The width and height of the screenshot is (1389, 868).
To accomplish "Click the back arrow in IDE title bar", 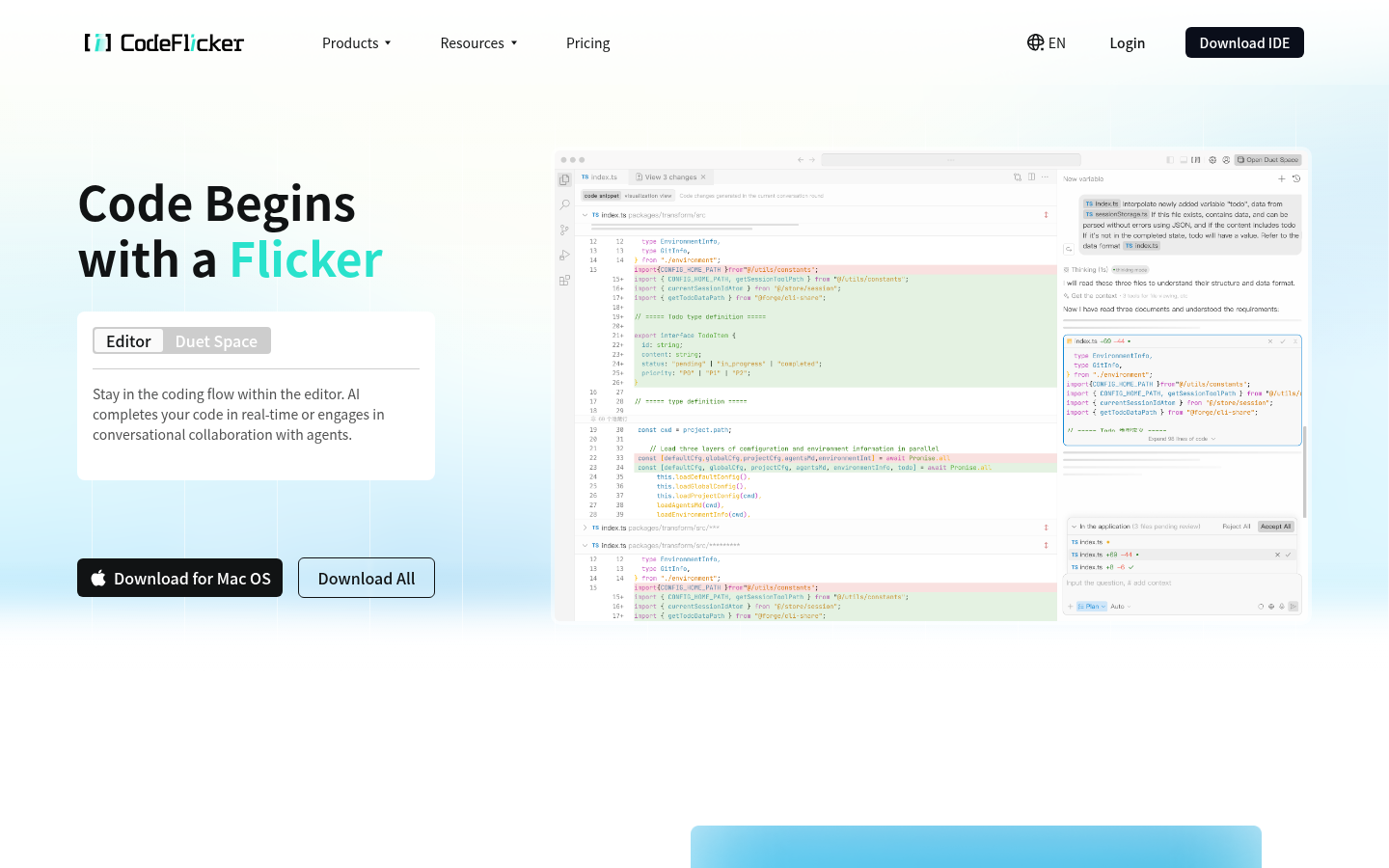I will 800,160.
